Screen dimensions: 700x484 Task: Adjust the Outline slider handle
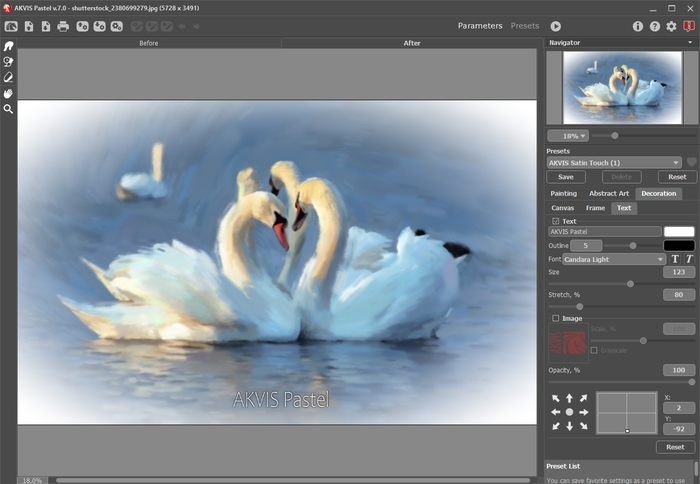point(633,246)
